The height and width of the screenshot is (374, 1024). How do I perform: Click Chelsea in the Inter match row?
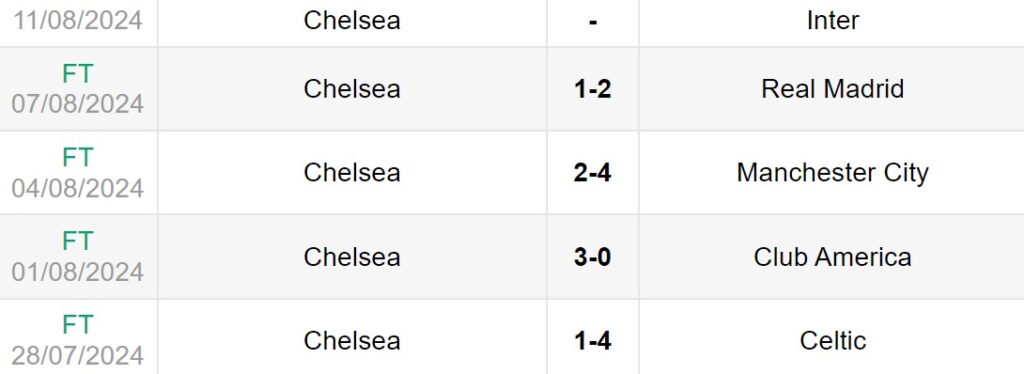pyautogui.click(x=352, y=20)
